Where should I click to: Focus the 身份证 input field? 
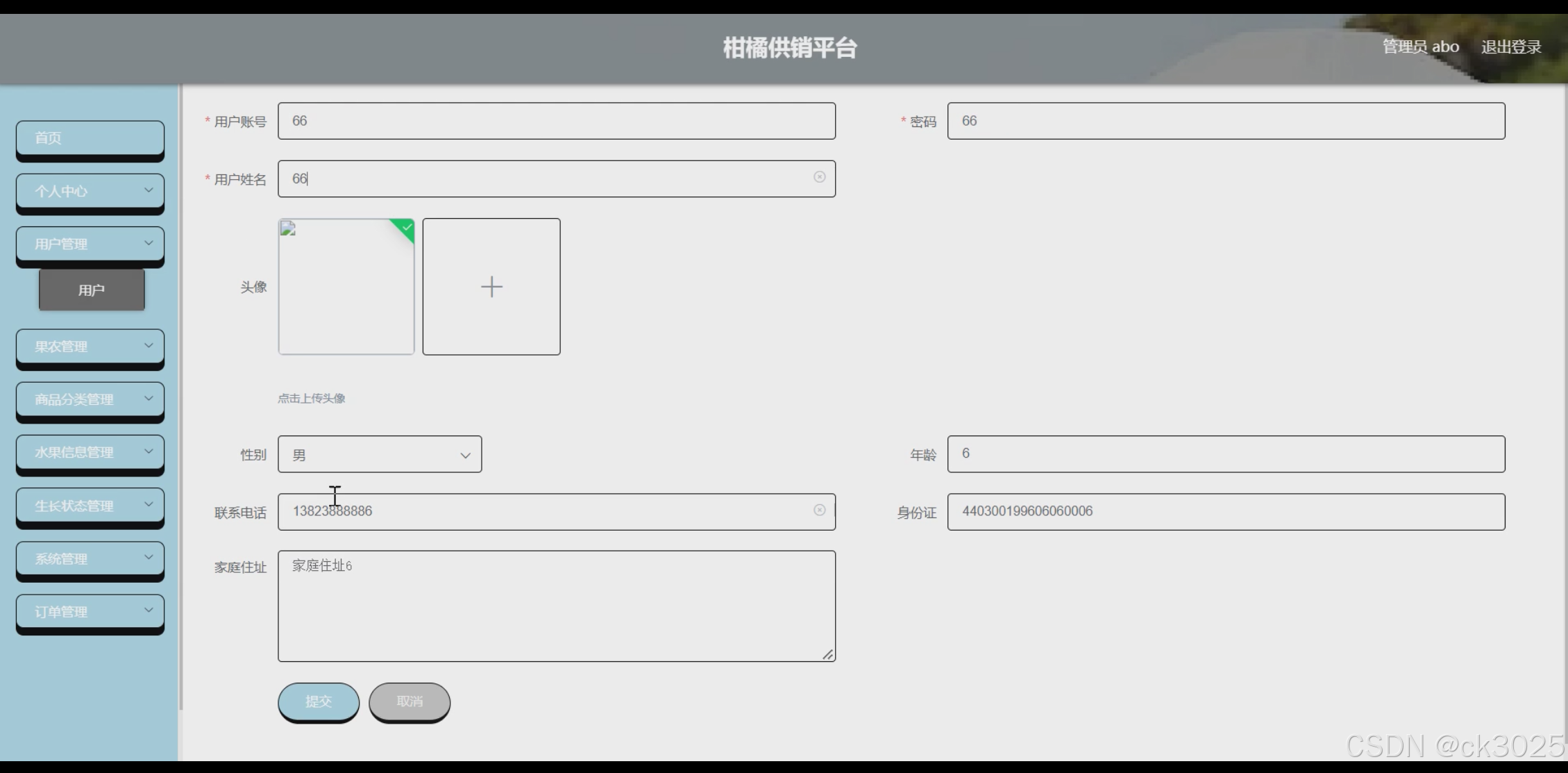tap(1225, 512)
